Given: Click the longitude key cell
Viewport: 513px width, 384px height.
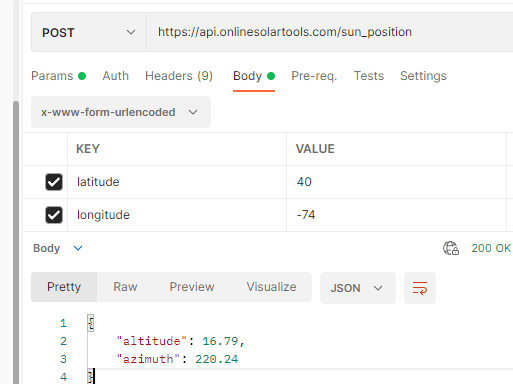Looking at the screenshot, I should click(x=177, y=215).
